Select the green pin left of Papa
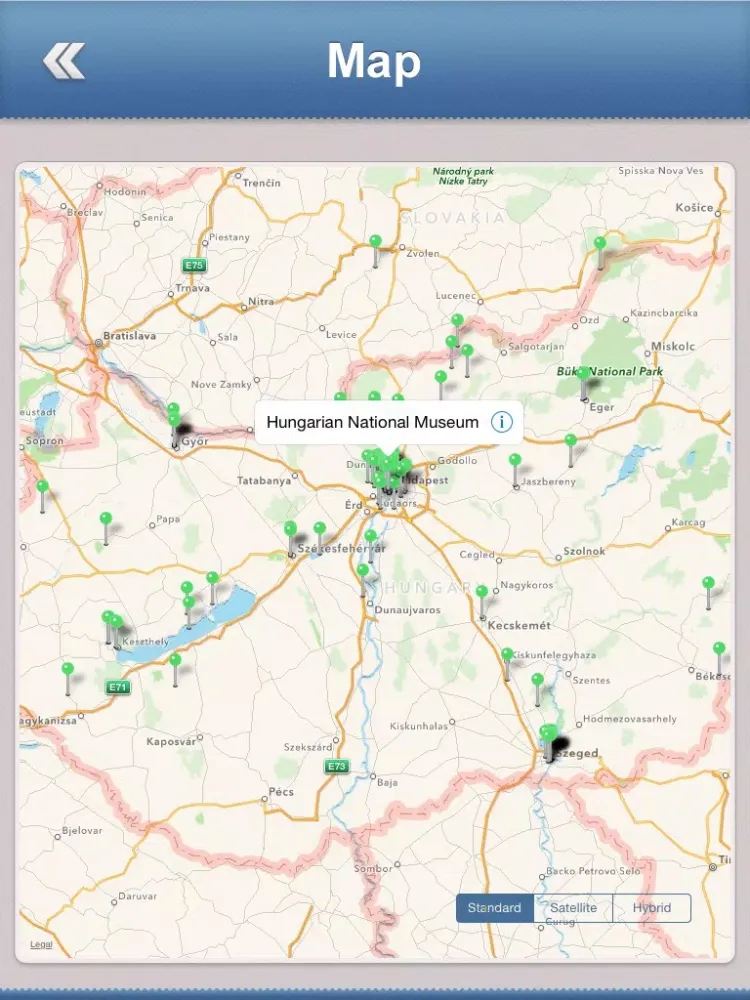The height and width of the screenshot is (1000, 750). click(106, 518)
